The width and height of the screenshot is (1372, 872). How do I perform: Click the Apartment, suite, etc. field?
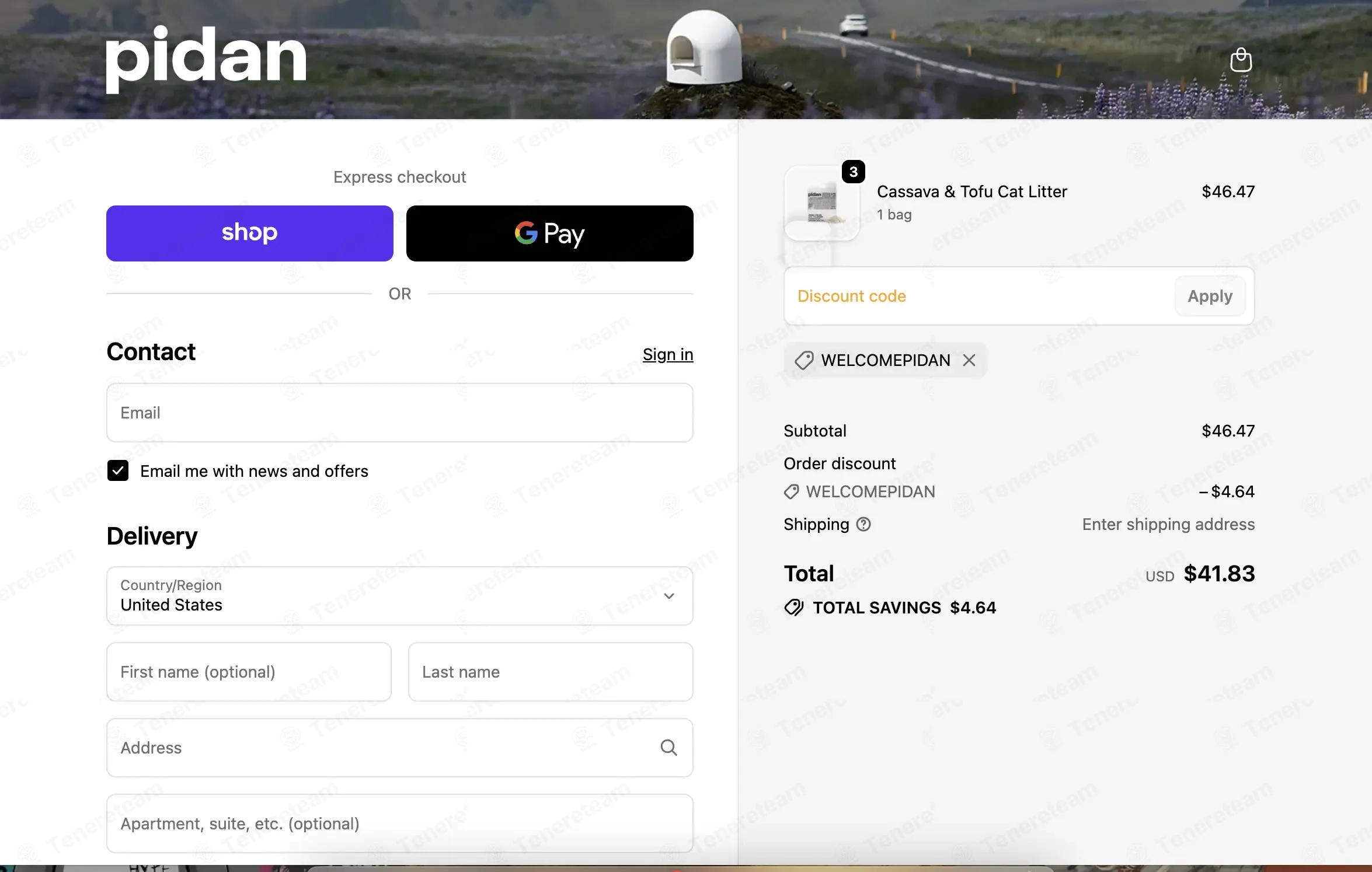(400, 824)
